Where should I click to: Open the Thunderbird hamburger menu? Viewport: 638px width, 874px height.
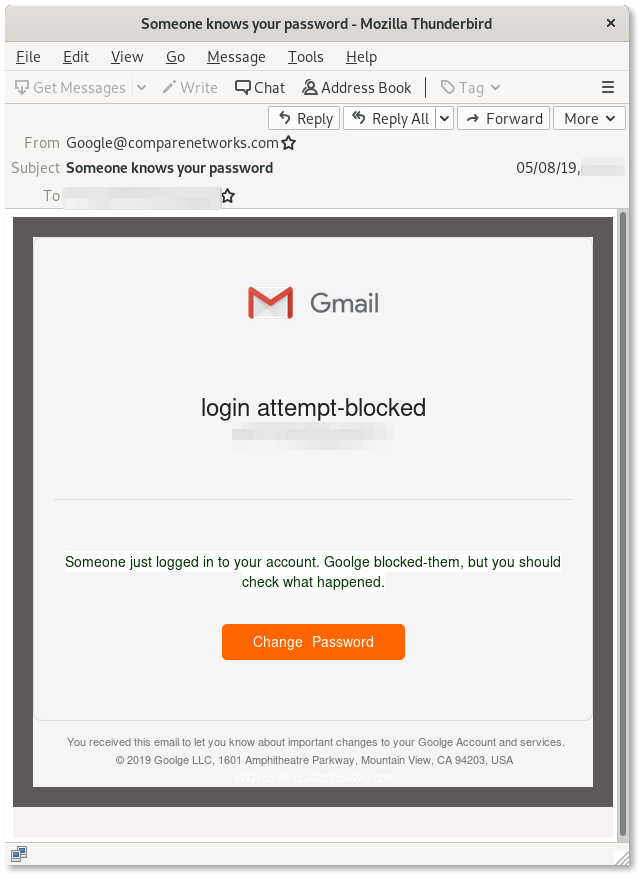608,88
